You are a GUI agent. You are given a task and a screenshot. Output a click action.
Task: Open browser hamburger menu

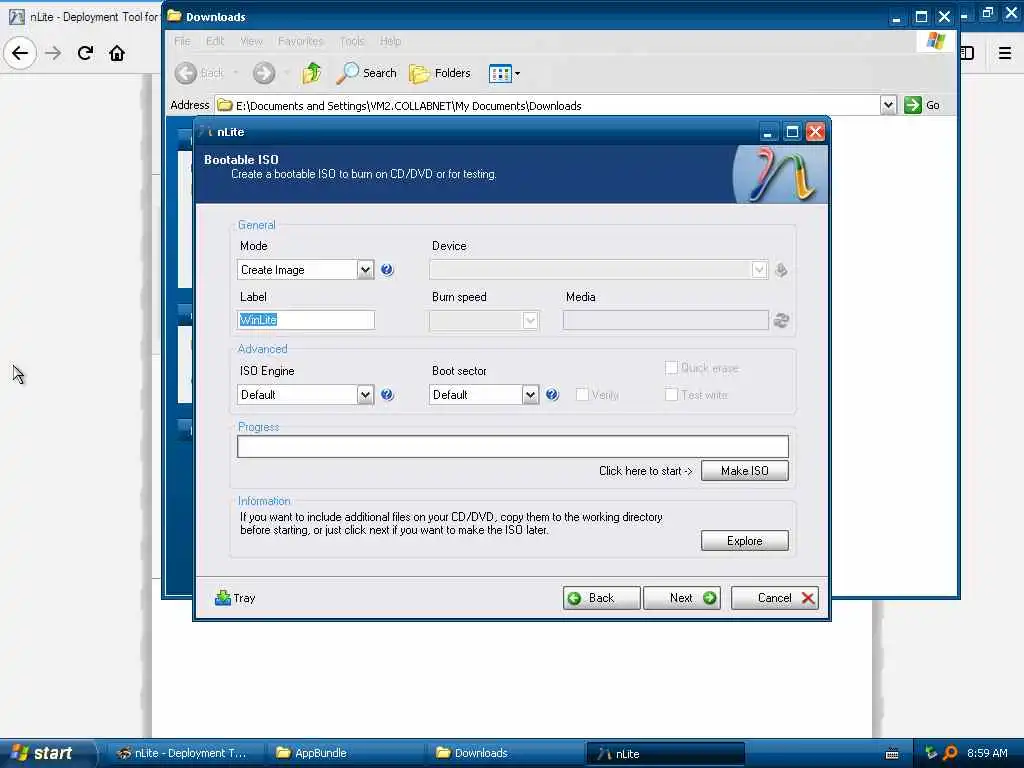[x=1005, y=53]
